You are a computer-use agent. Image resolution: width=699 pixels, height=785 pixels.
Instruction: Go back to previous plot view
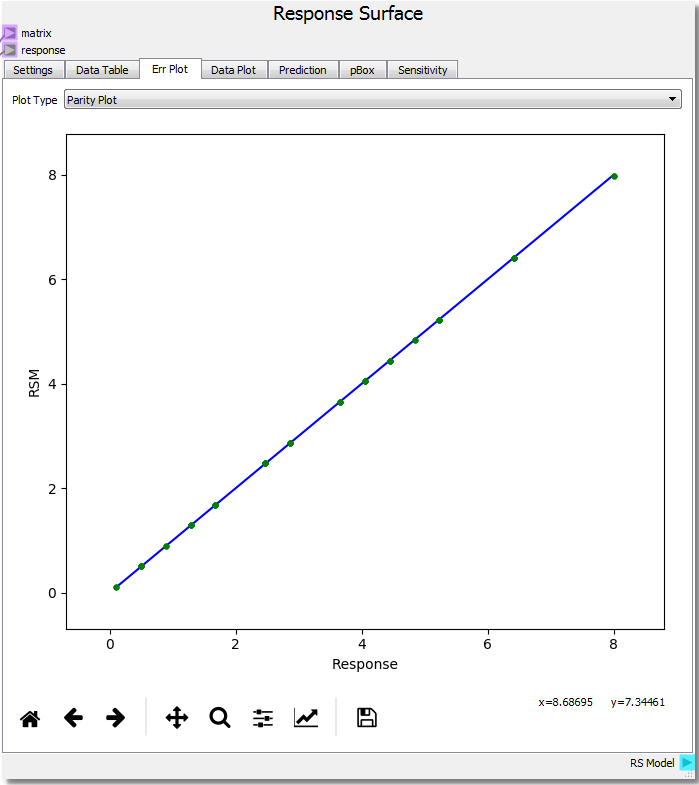click(73, 718)
